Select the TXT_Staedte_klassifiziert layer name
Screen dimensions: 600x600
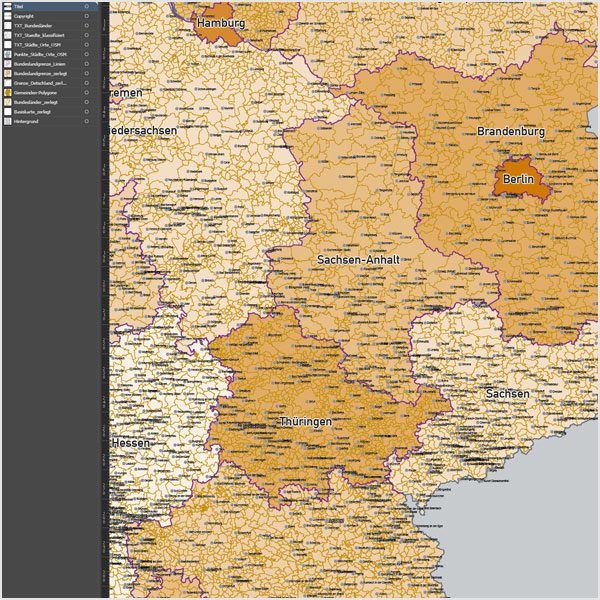38,35
